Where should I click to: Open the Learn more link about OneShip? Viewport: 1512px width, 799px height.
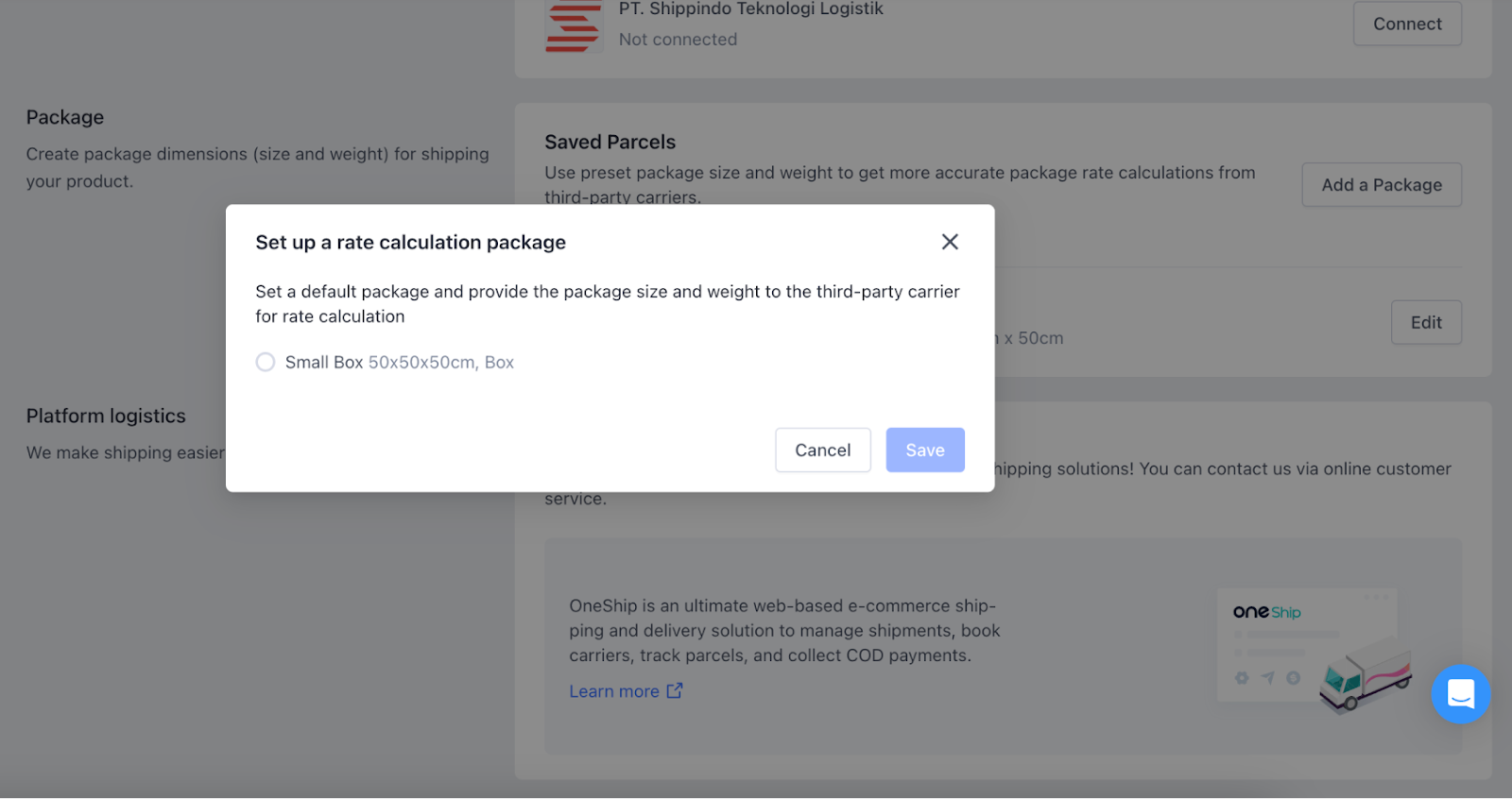tap(614, 691)
